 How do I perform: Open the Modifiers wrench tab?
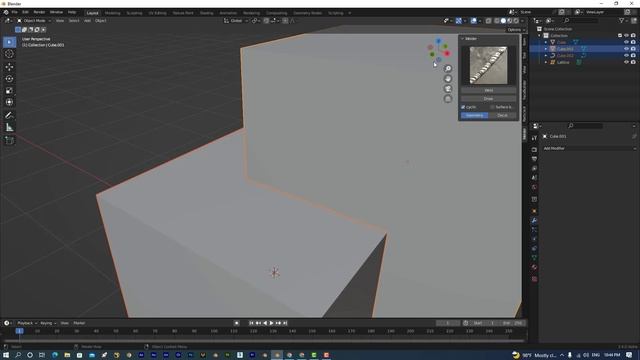click(x=534, y=220)
